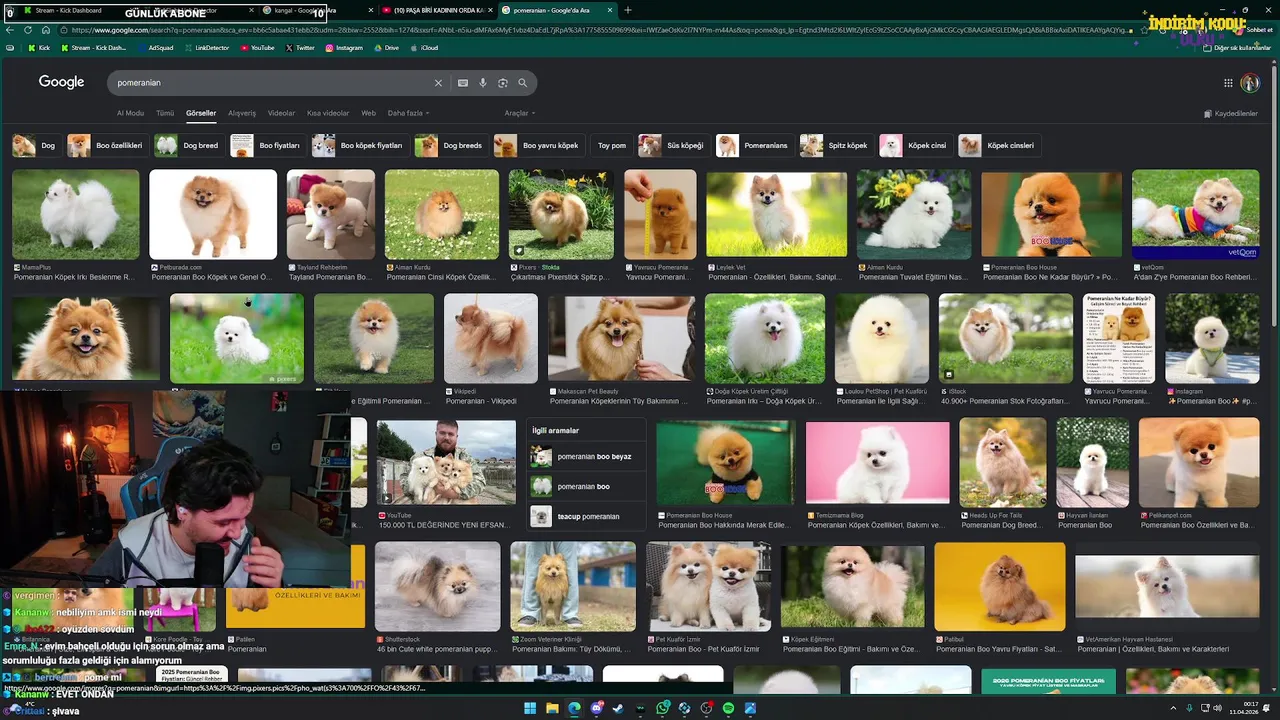The width and height of the screenshot is (1280, 720).
Task: Open AdSquad bookmark in bookmarks bar
Action: click(155, 47)
